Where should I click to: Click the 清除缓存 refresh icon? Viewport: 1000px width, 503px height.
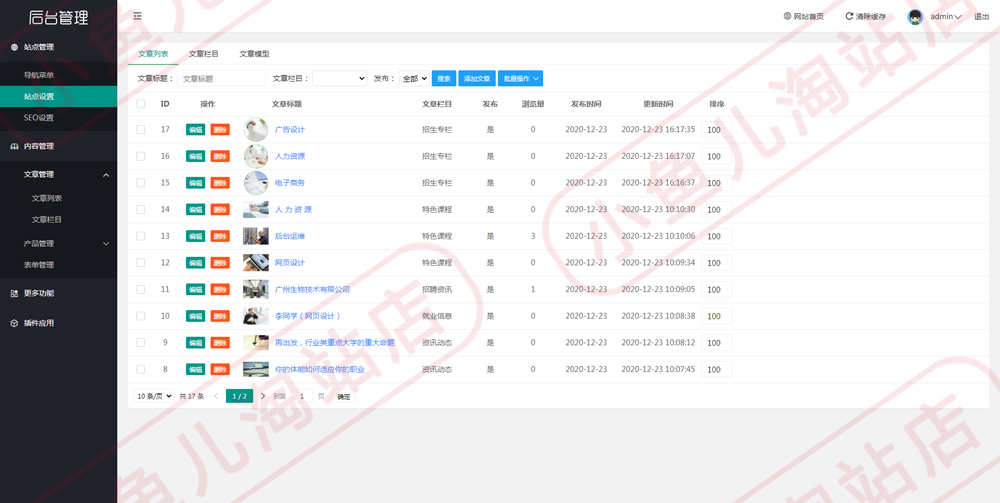(849, 17)
